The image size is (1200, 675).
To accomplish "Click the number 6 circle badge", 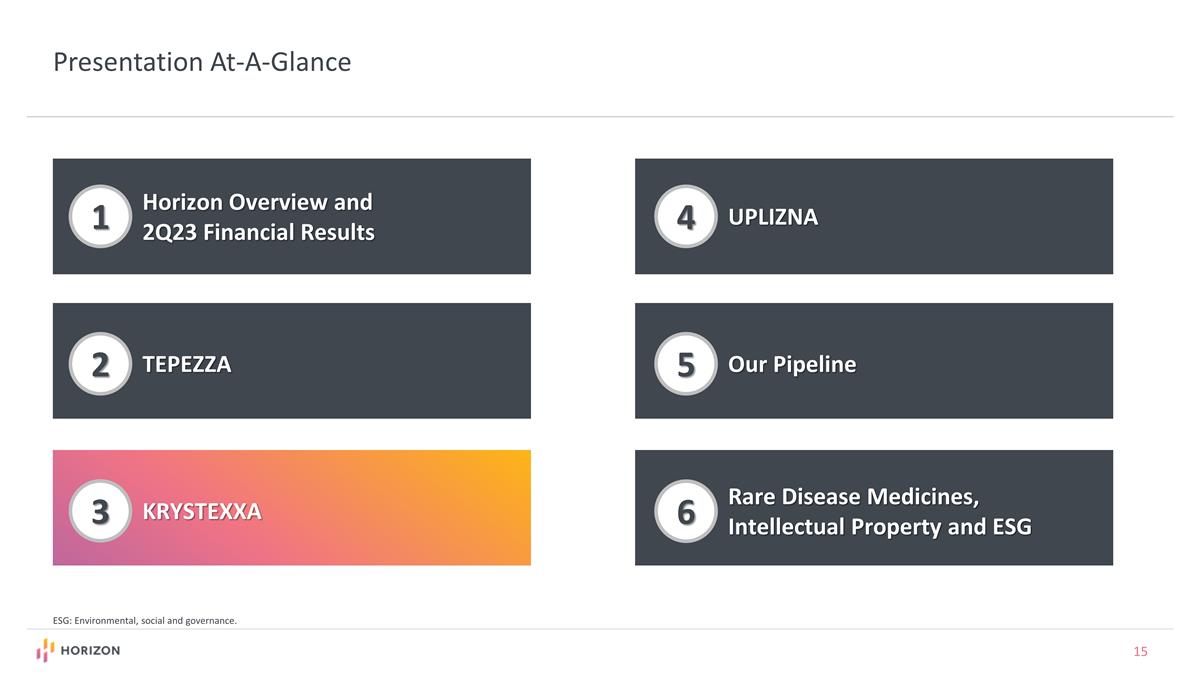I will click(x=686, y=511).
